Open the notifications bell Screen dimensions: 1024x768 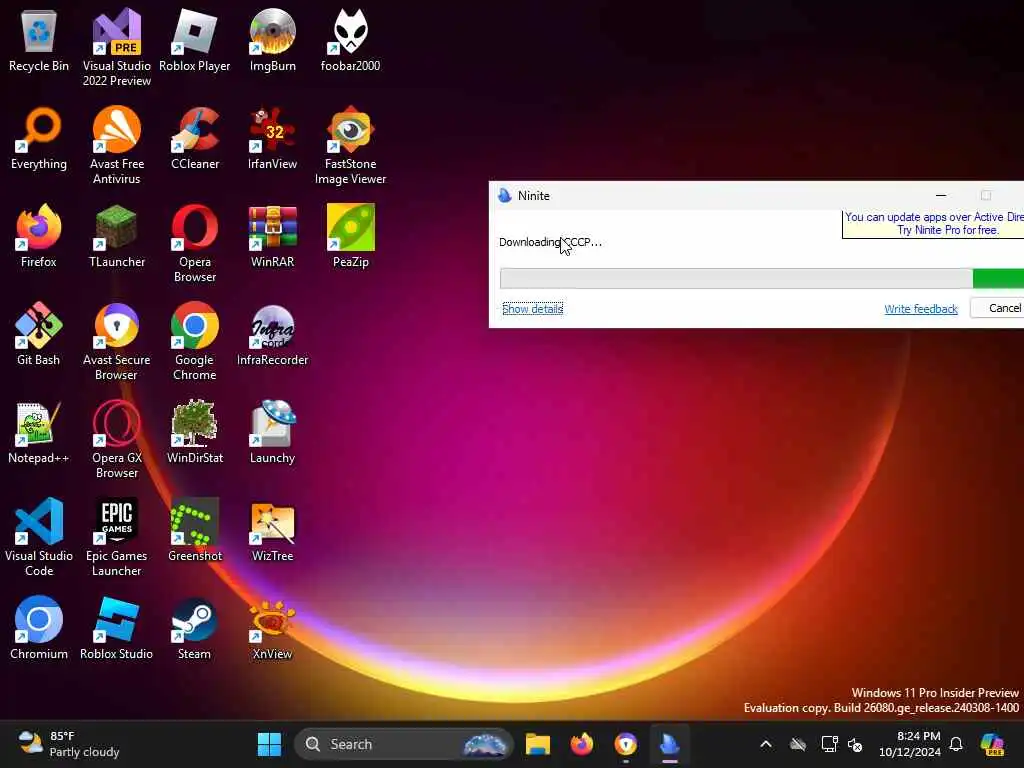(x=956, y=744)
